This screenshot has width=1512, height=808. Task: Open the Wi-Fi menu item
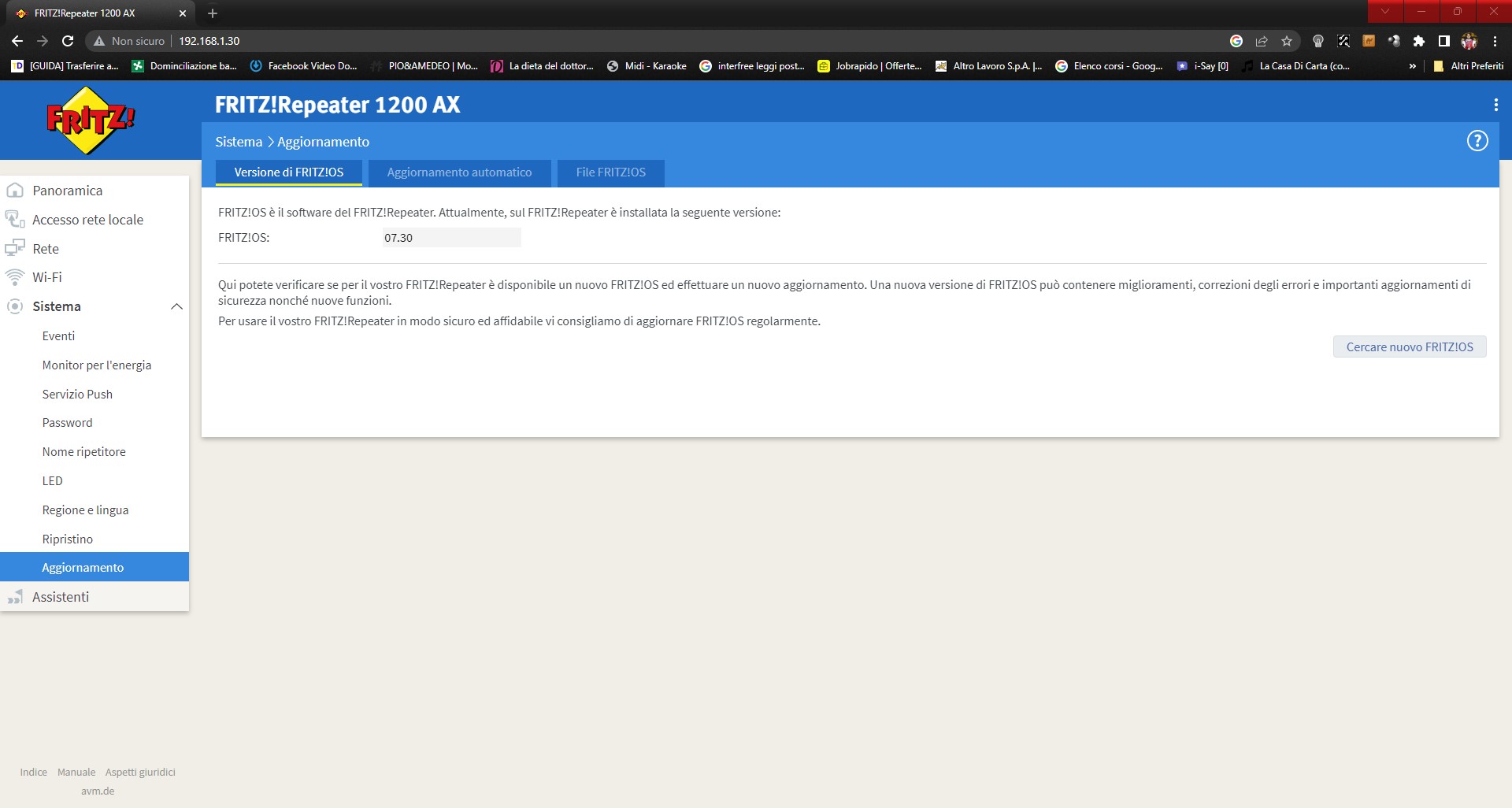pyautogui.click(x=47, y=277)
